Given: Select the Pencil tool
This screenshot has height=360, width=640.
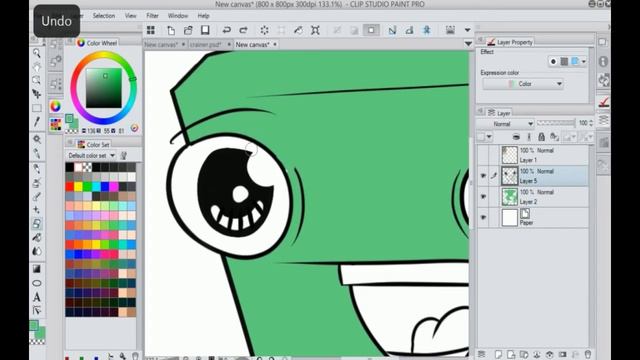Looking at the screenshot, I should point(37,168).
